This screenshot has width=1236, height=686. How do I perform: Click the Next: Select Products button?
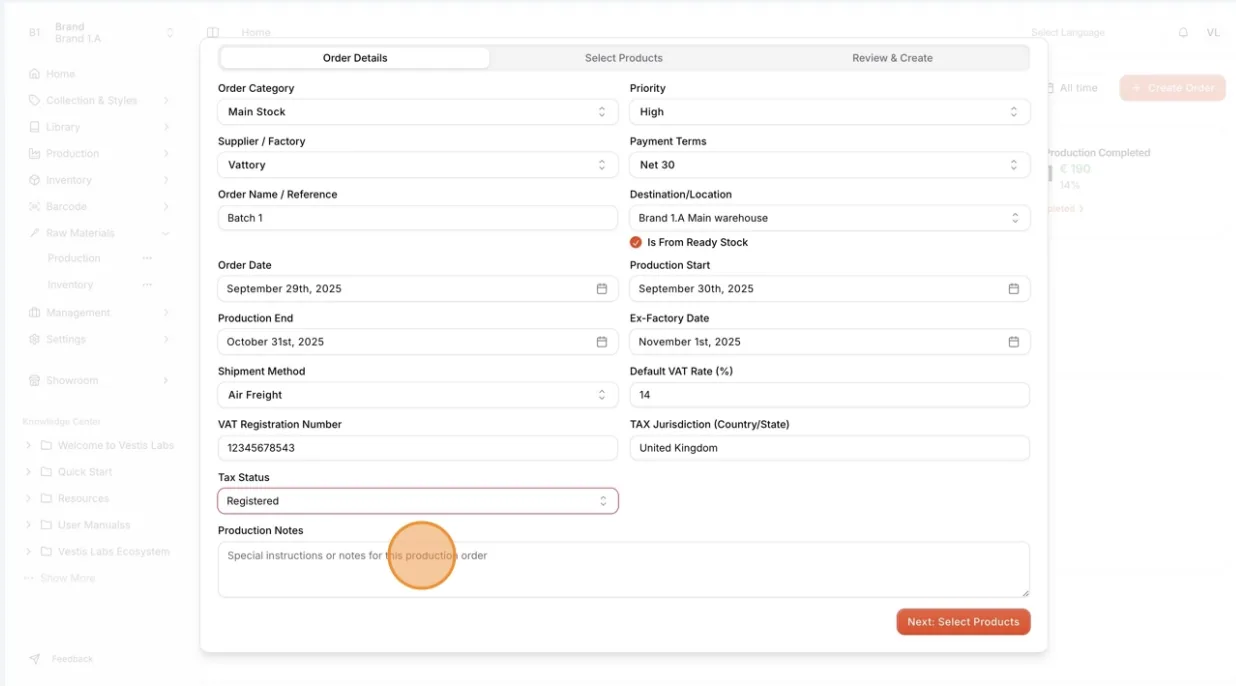pyautogui.click(x=963, y=622)
